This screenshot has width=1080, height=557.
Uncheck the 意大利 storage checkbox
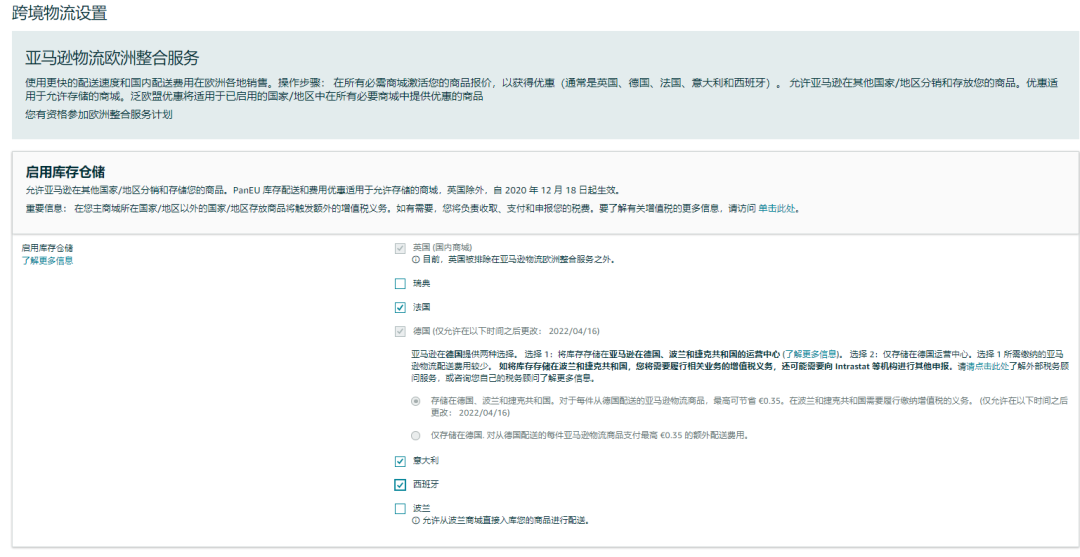click(400, 461)
